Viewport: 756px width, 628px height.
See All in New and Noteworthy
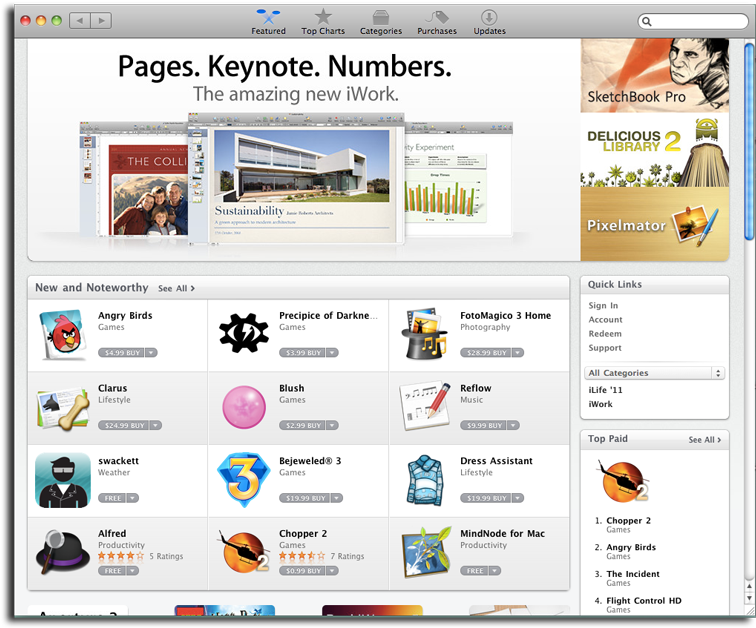pos(176,288)
